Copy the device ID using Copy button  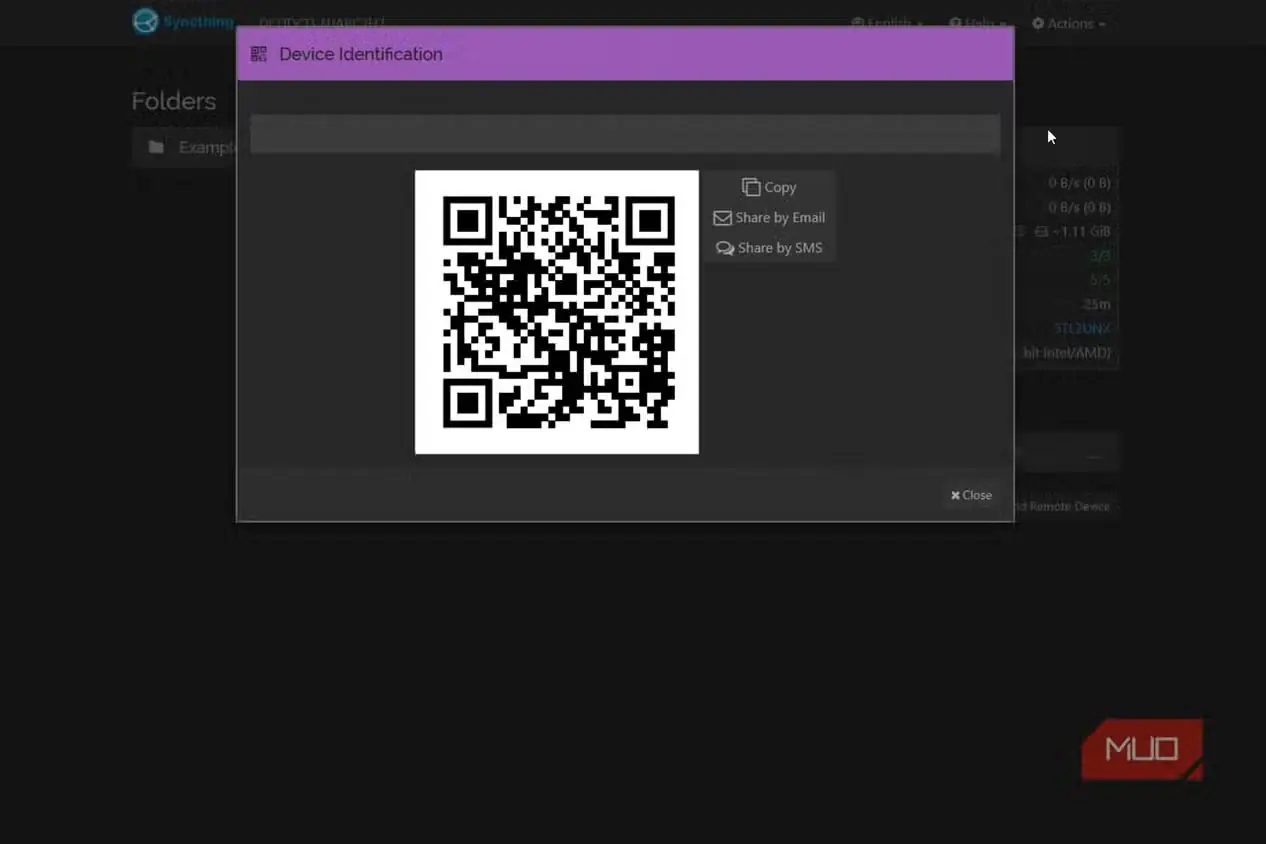click(x=769, y=187)
